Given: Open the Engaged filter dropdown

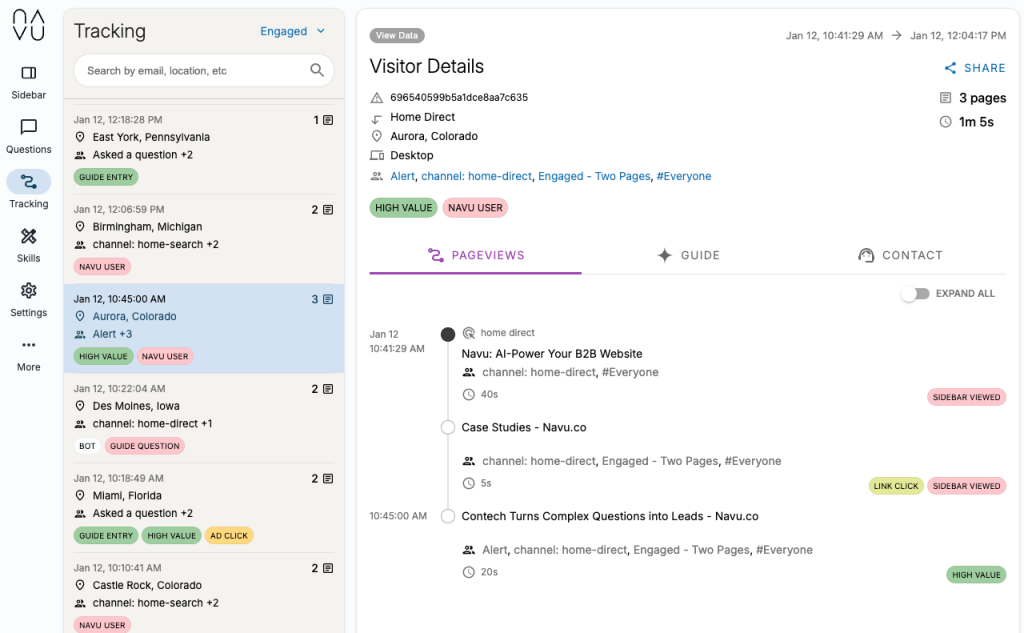Looking at the screenshot, I should 293,31.
